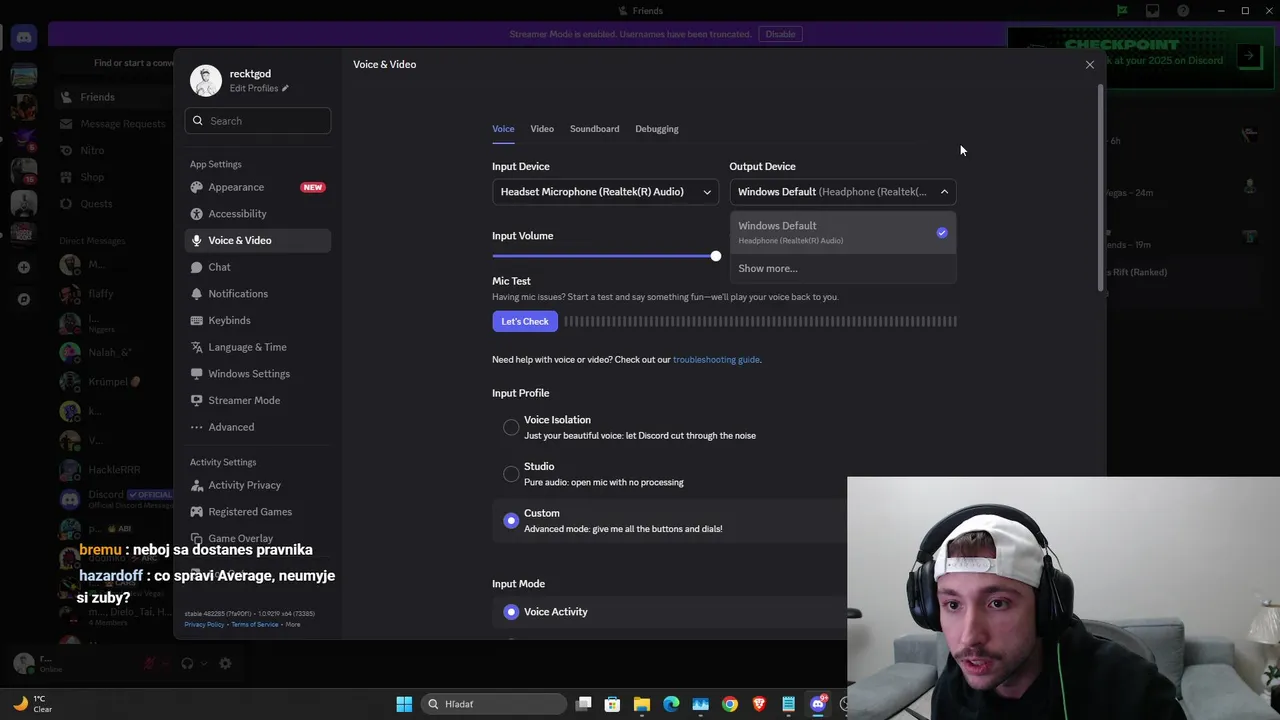The height and width of the screenshot is (720, 1280).
Task: Switch to the Voice tab
Action: 503,129
